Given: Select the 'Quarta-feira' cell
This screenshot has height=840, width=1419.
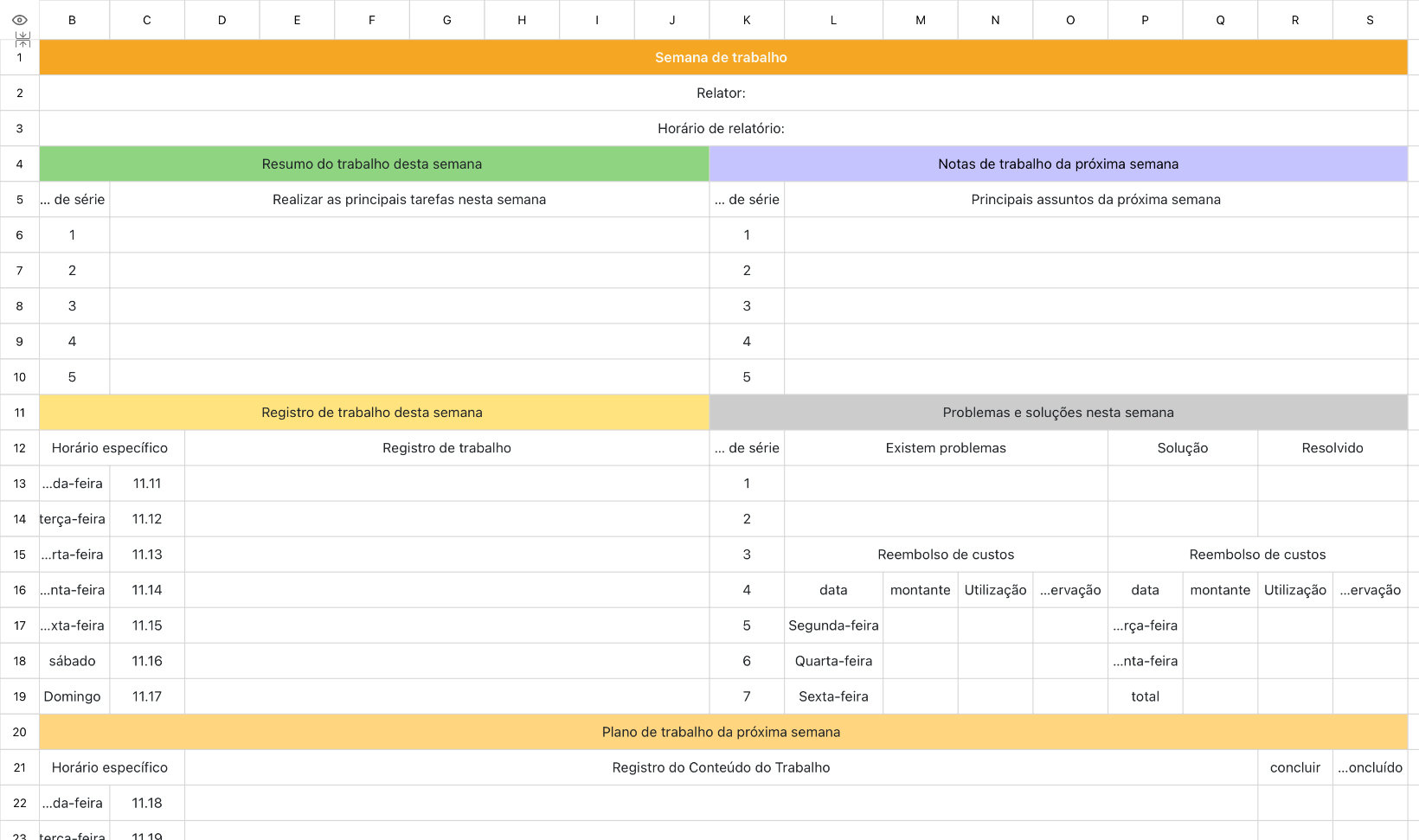Looking at the screenshot, I should 833,661.
